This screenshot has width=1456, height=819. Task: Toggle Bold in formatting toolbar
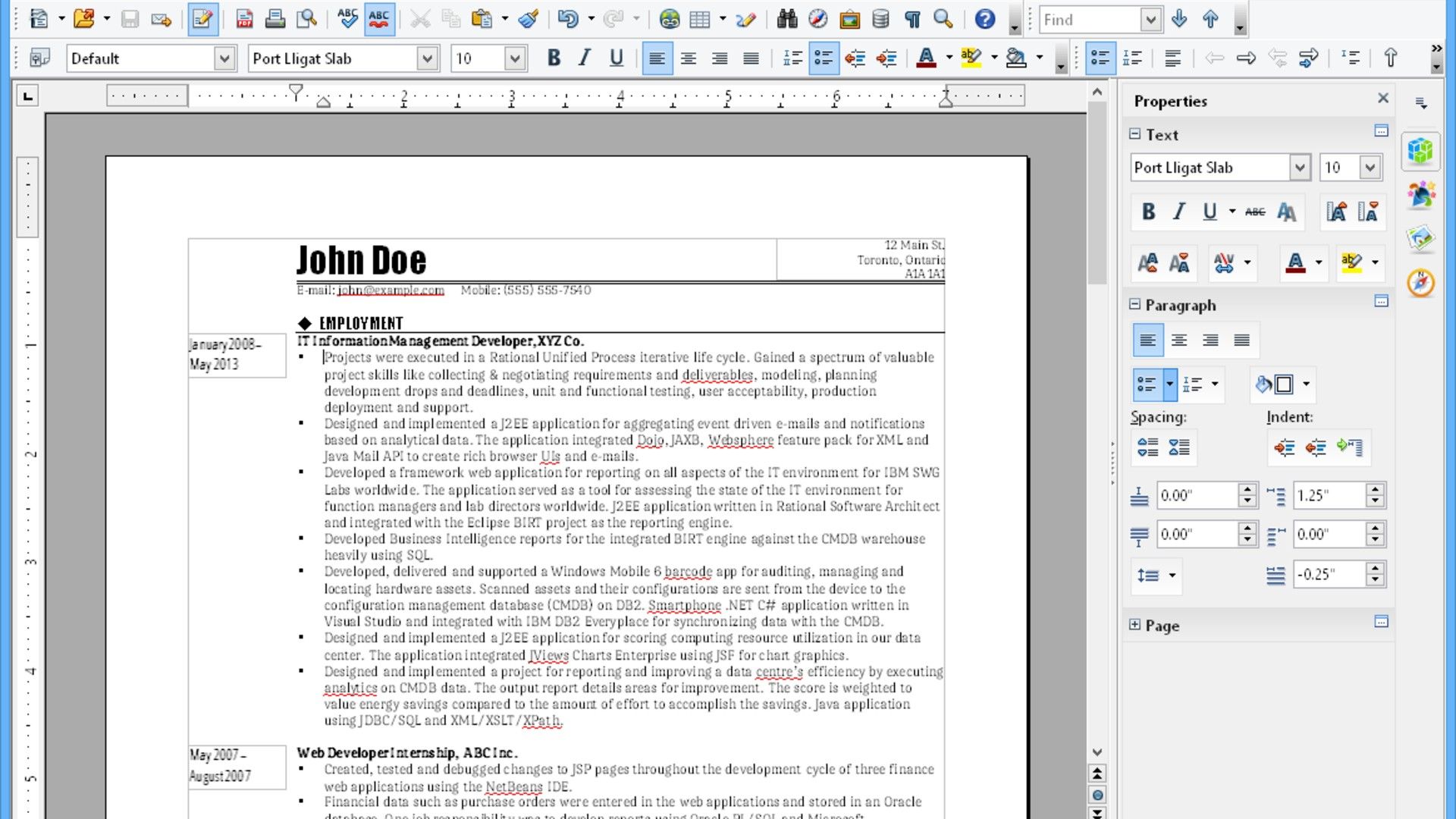(554, 58)
